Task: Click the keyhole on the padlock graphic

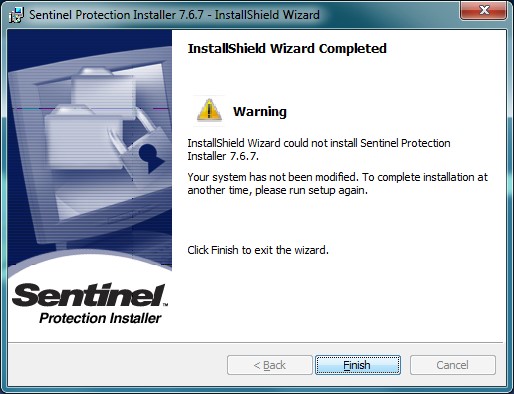Action: (150, 158)
